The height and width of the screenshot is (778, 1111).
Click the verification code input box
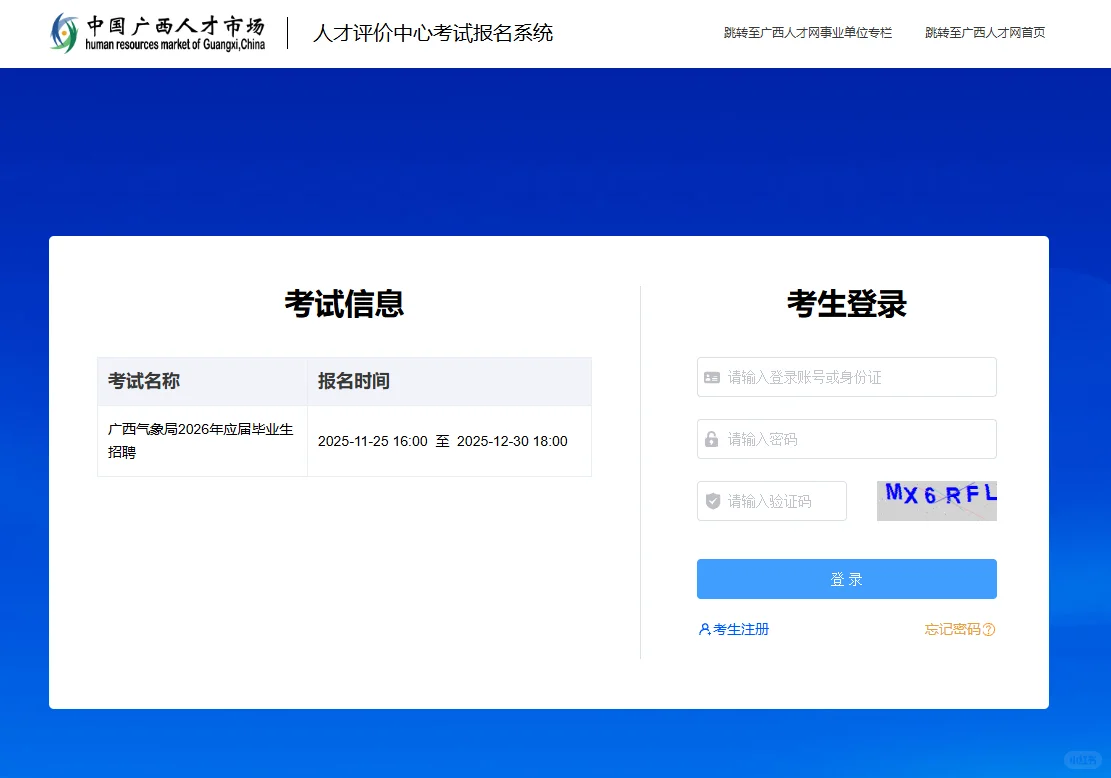(771, 501)
